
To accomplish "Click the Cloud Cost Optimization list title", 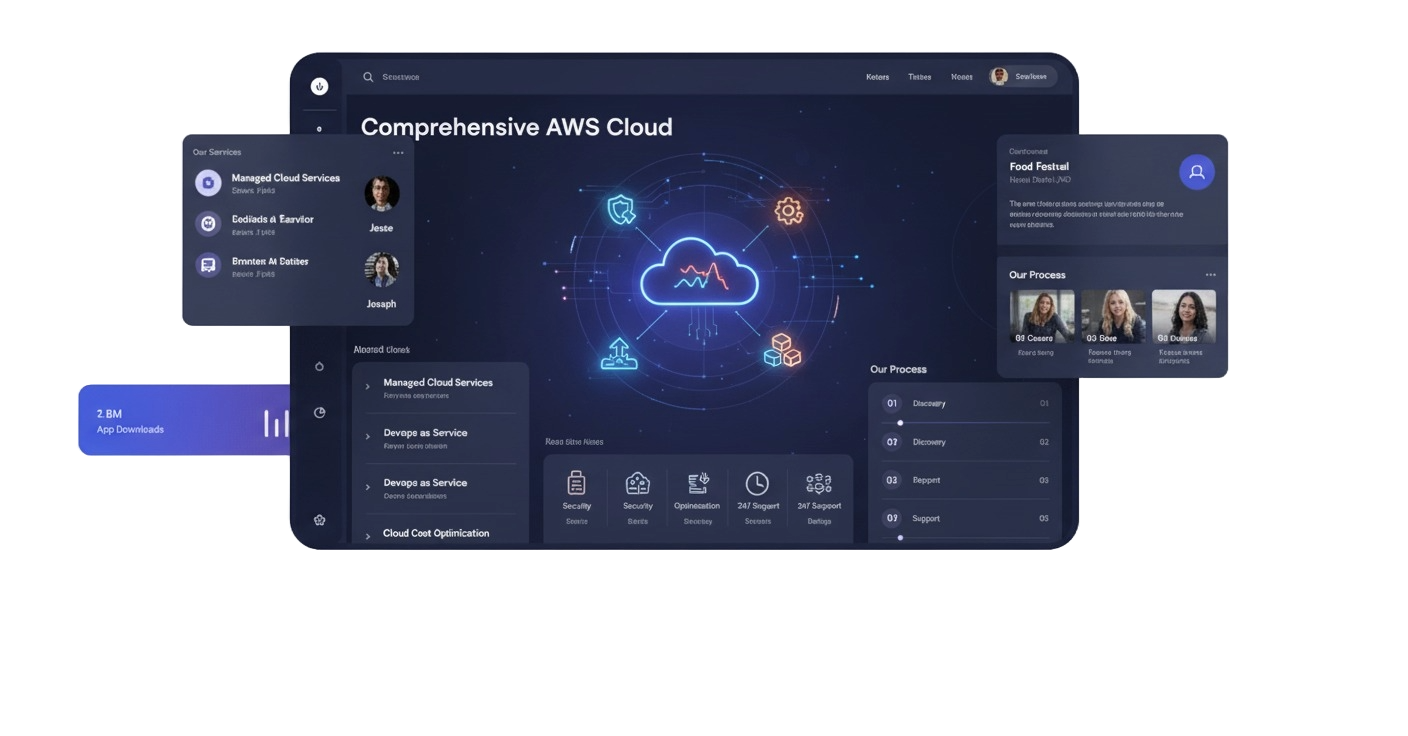I will pos(436,533).
